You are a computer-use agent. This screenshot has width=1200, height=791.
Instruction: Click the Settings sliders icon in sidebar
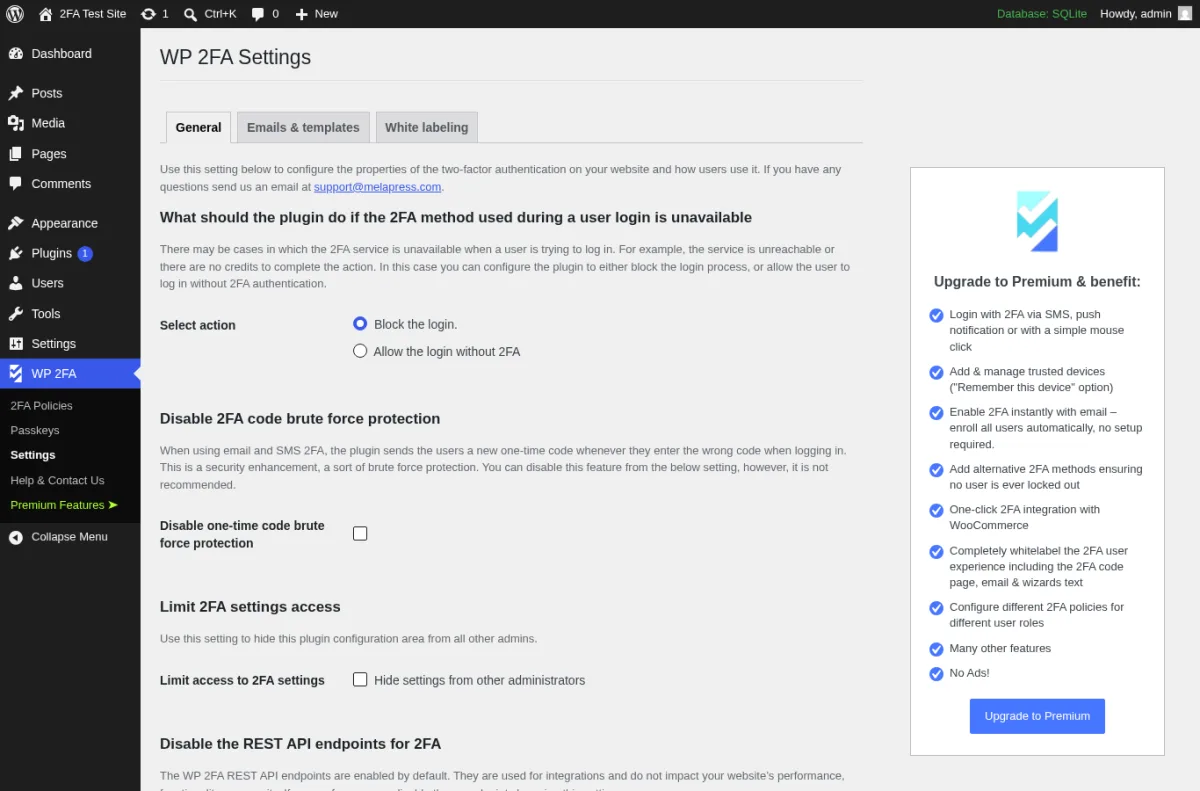[16, 343]
